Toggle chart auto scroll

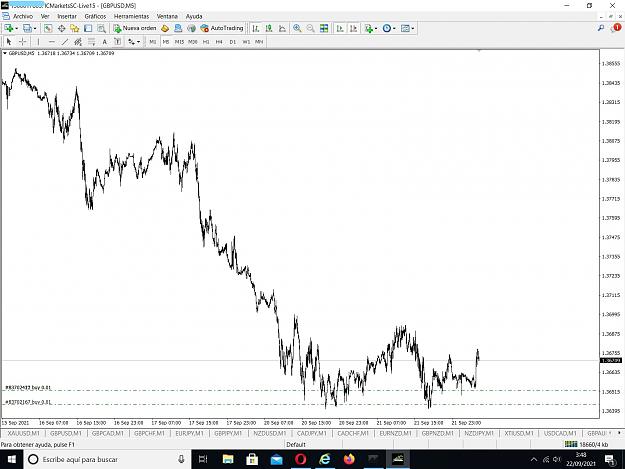click(340, 28)
